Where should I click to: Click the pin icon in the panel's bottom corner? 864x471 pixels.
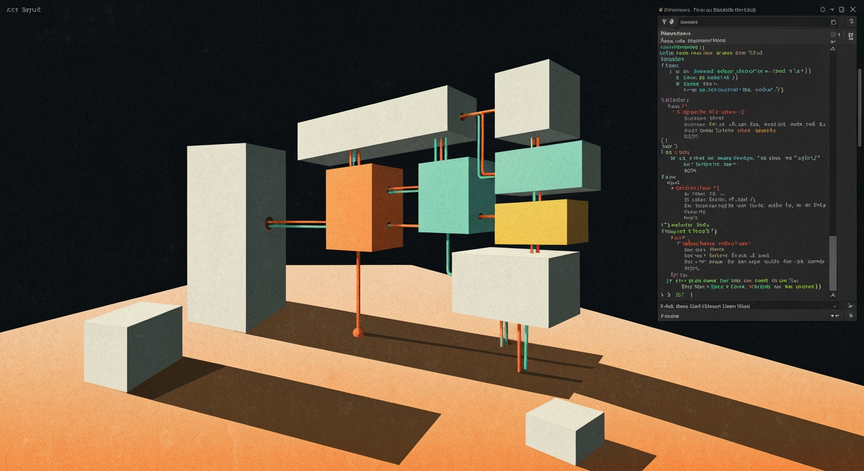(x=851, y=316)
